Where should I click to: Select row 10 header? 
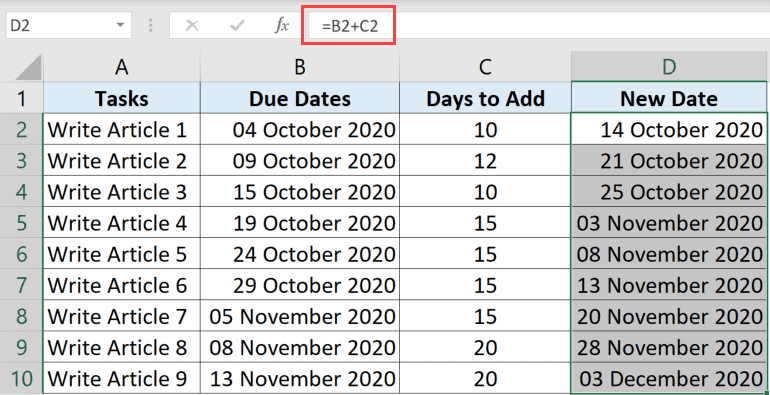point(22,379)
